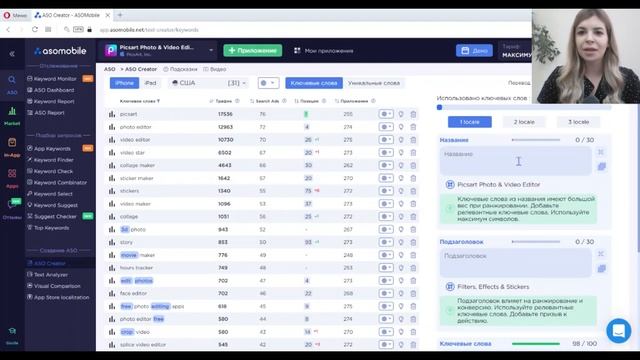Clear the subtitle field with X icon
640x360 pixels.
click(x=601, y=254)
